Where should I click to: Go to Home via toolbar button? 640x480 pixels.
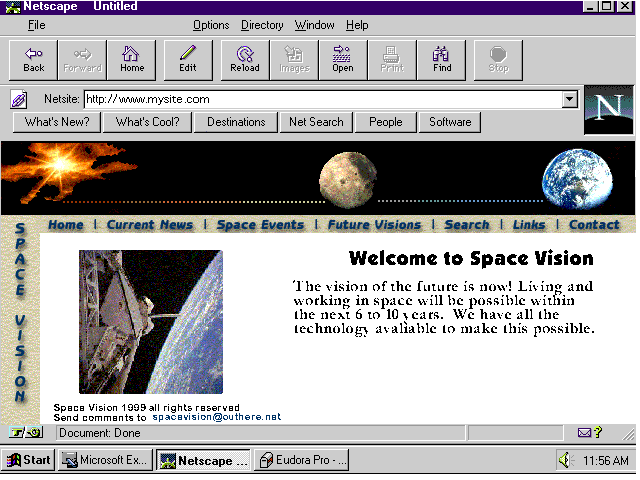(x=132, y=59)
